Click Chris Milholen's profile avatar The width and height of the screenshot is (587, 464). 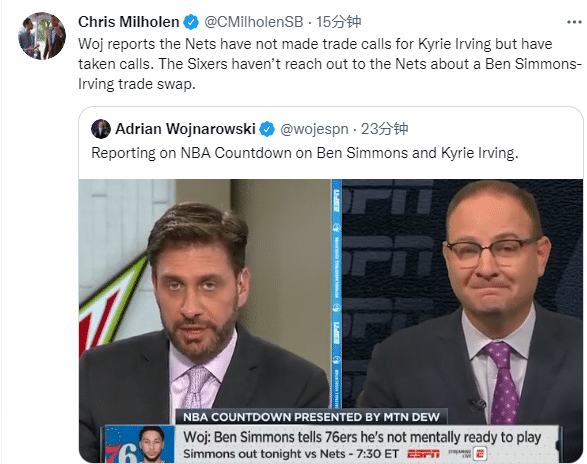(x=42, y=36)
